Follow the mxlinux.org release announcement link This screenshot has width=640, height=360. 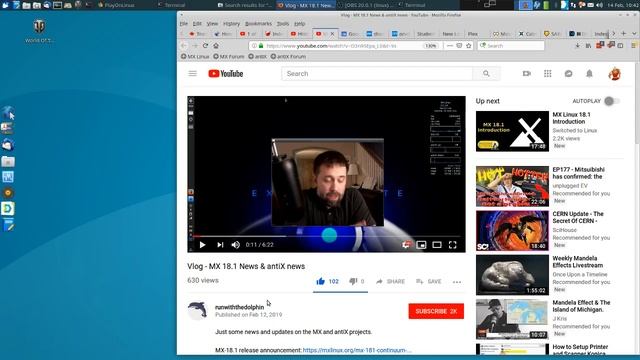point(357,350)
